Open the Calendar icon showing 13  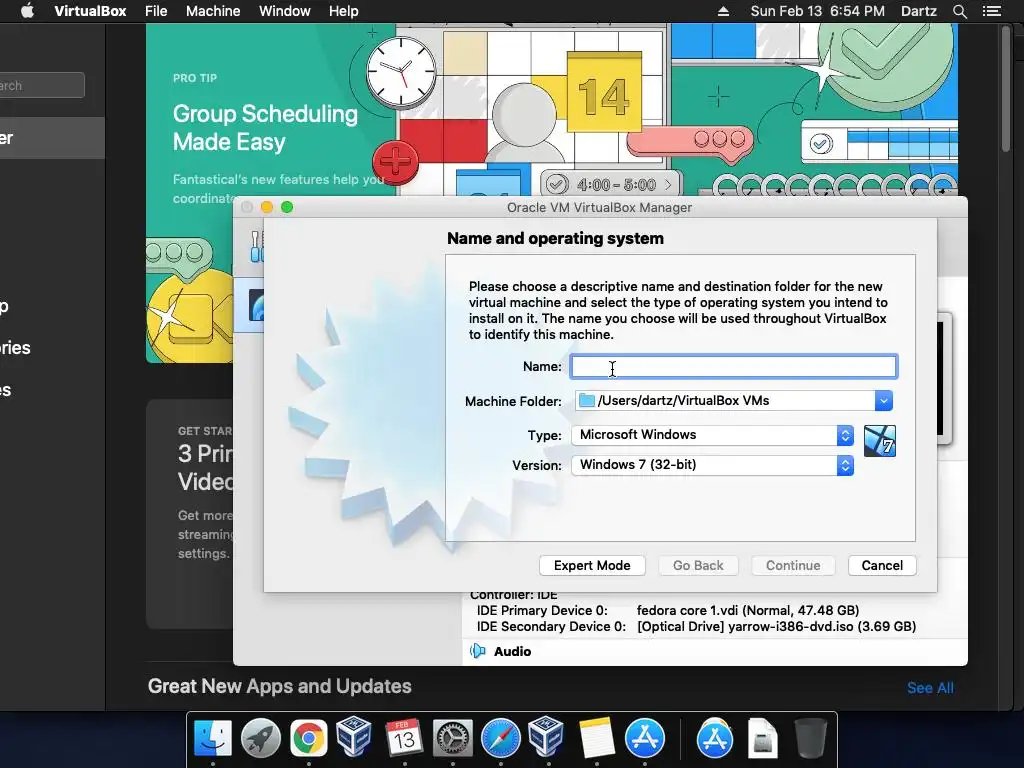[x=404, y=738]
